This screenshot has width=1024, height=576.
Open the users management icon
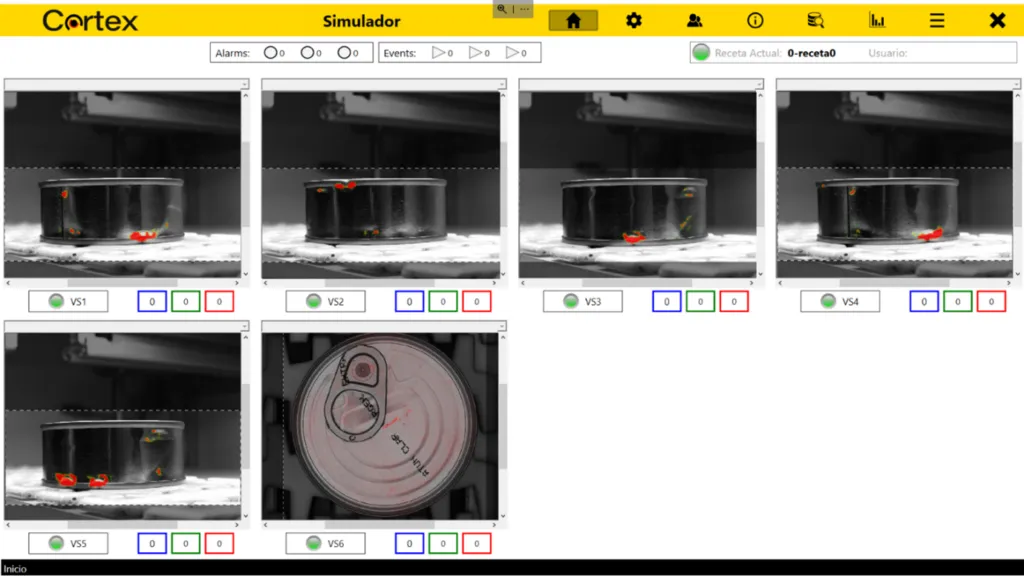click(694, 20)
